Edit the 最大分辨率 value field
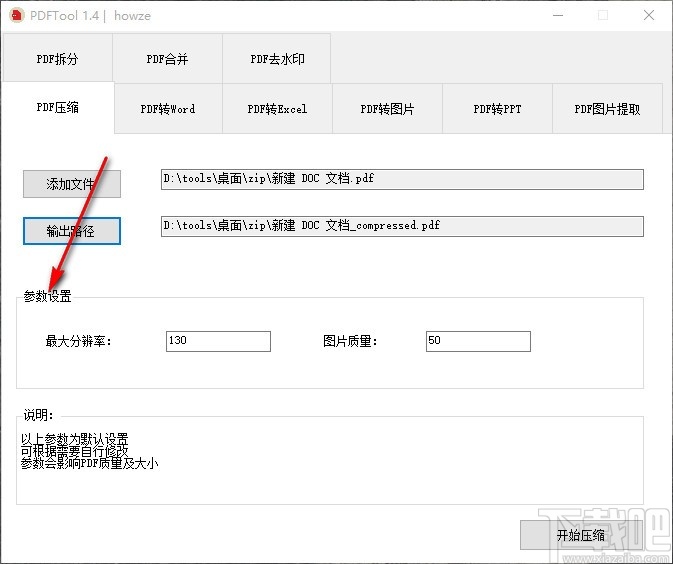The image size is (673, 564). tap(218, 341)
